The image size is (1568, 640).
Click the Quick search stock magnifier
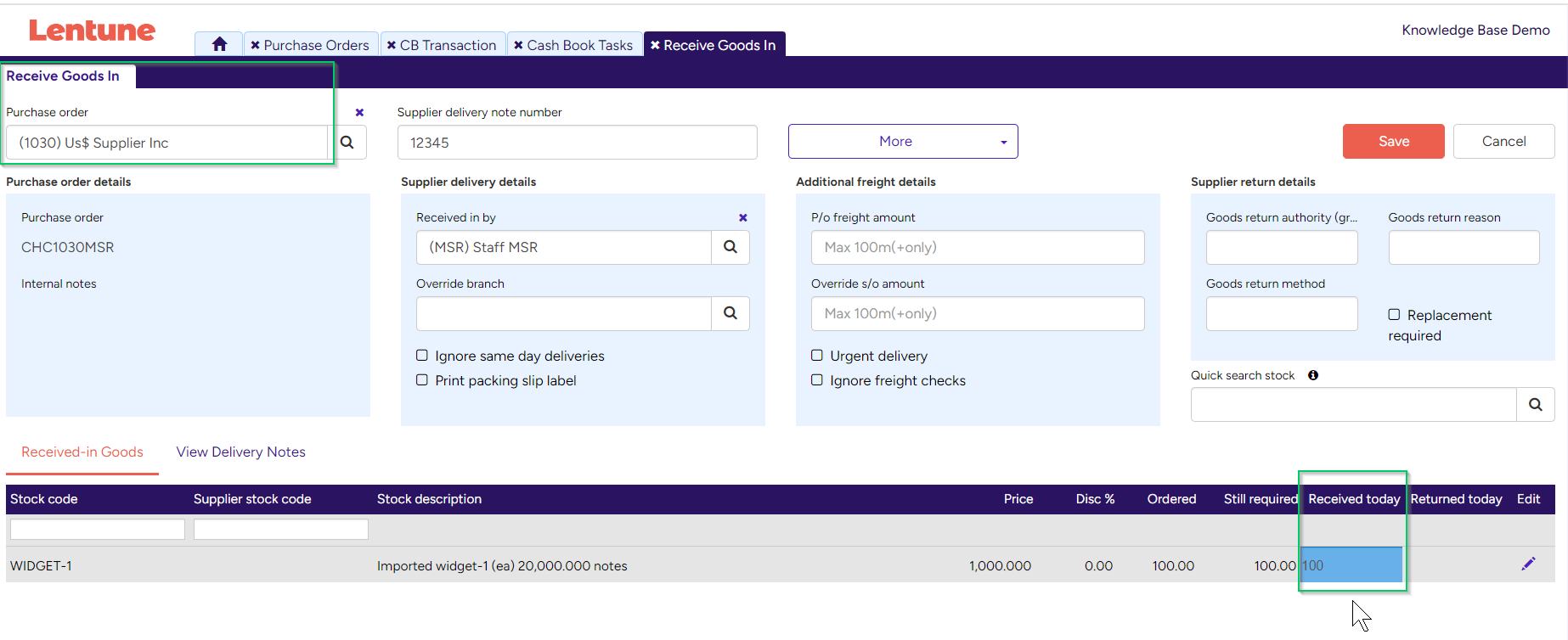[x=1536, y=405]
